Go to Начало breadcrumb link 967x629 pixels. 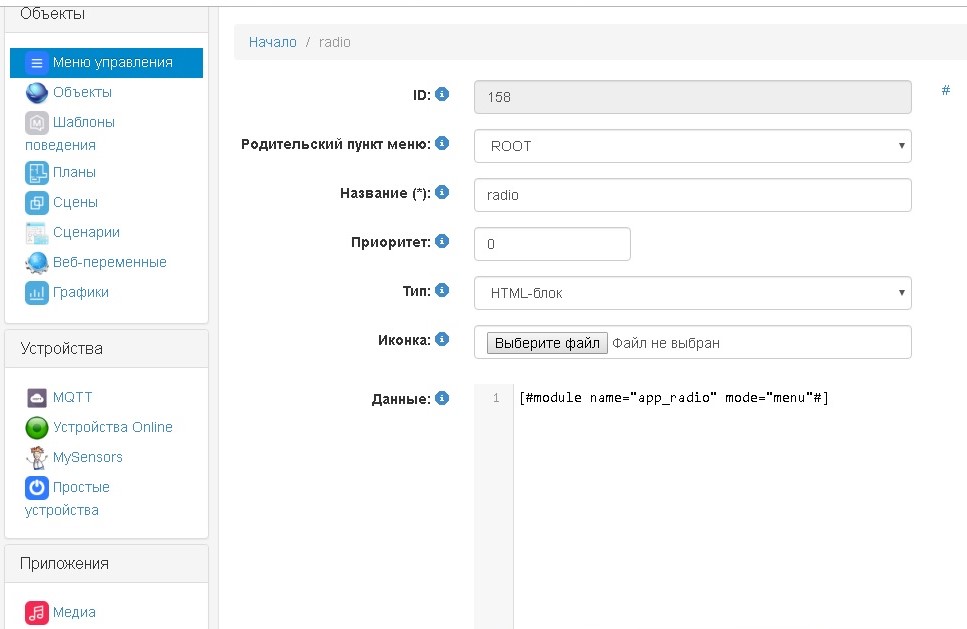click(273, 42)
